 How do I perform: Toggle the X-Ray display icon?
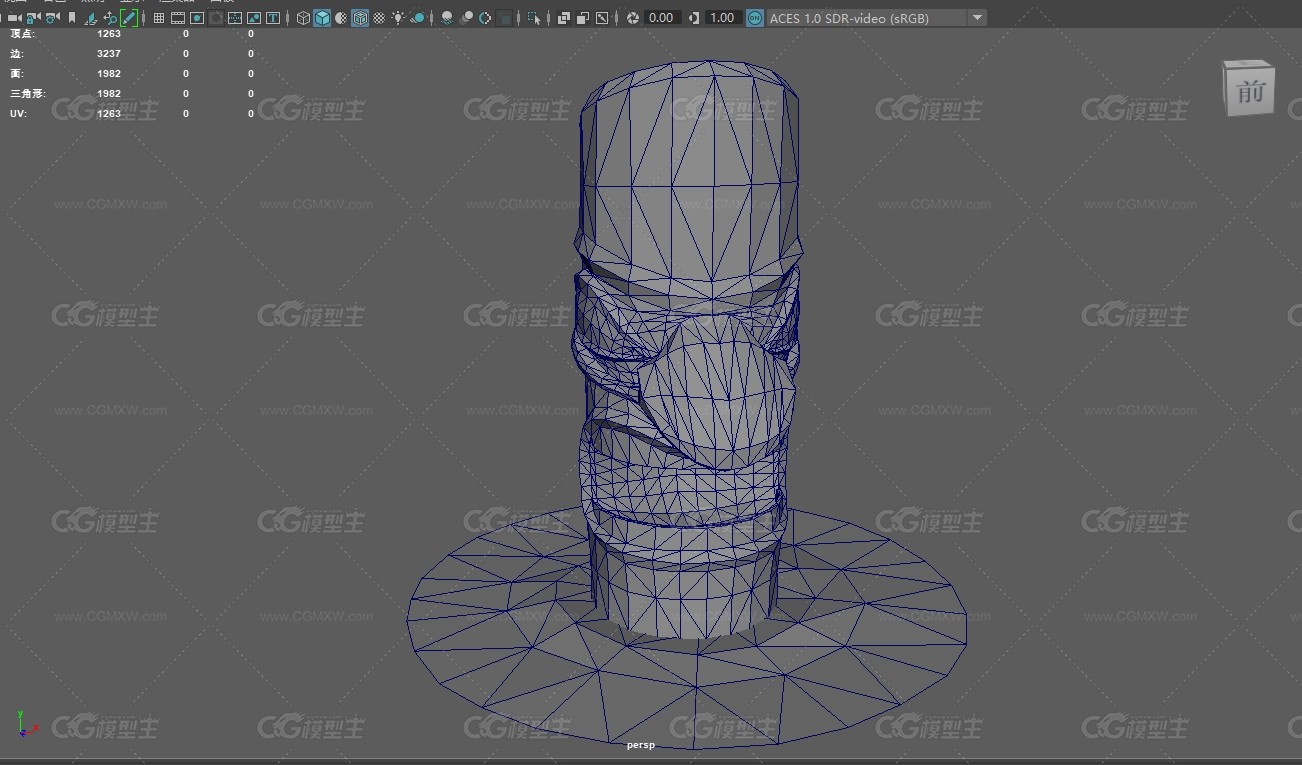coord(564,18)
